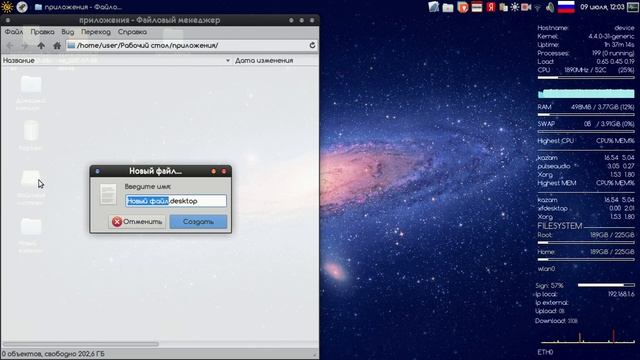Click the round launcher icon in panel

[22, 7]
